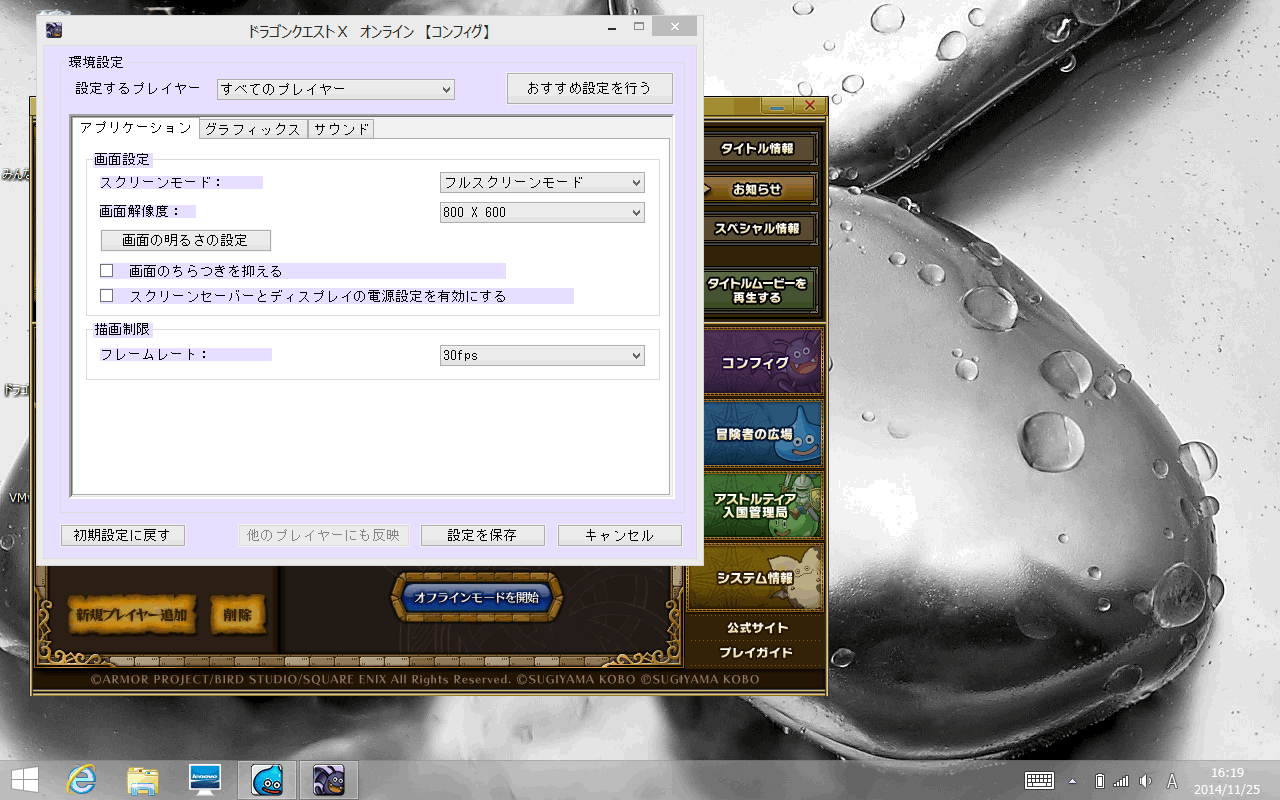The width and height of the screenshot is (1280, 800).
Task: Enable 画面のちらつきを抑える checkbox
Action: pos(107,271)
